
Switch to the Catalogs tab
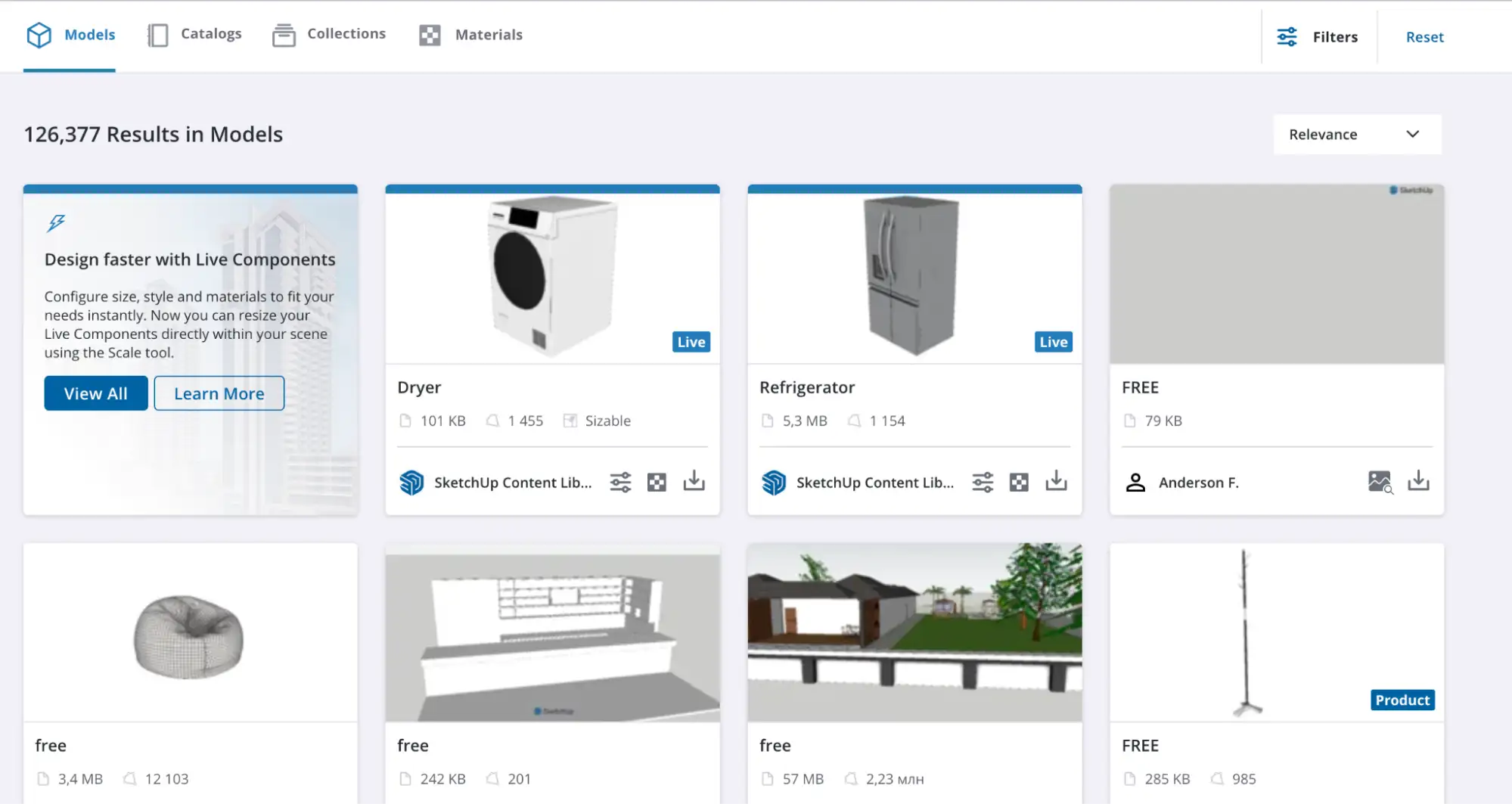194,35
